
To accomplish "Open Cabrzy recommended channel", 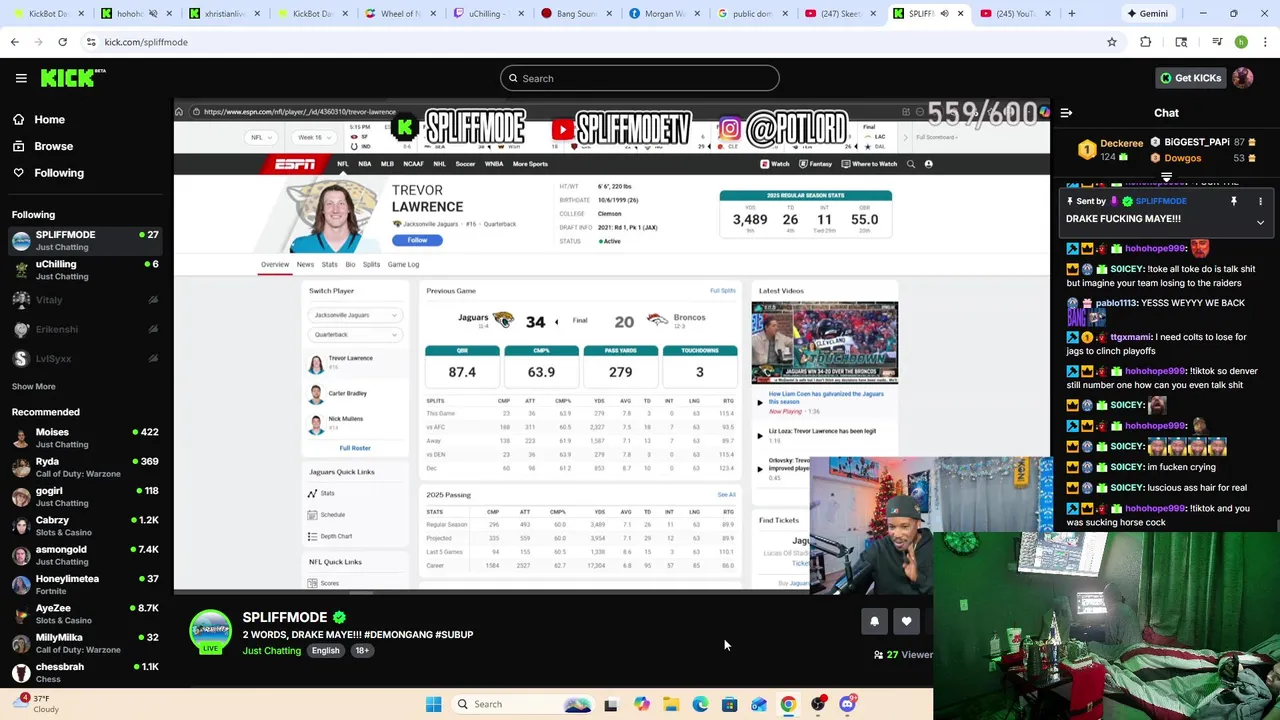I will pyautogui.click(x=86, y=526).
